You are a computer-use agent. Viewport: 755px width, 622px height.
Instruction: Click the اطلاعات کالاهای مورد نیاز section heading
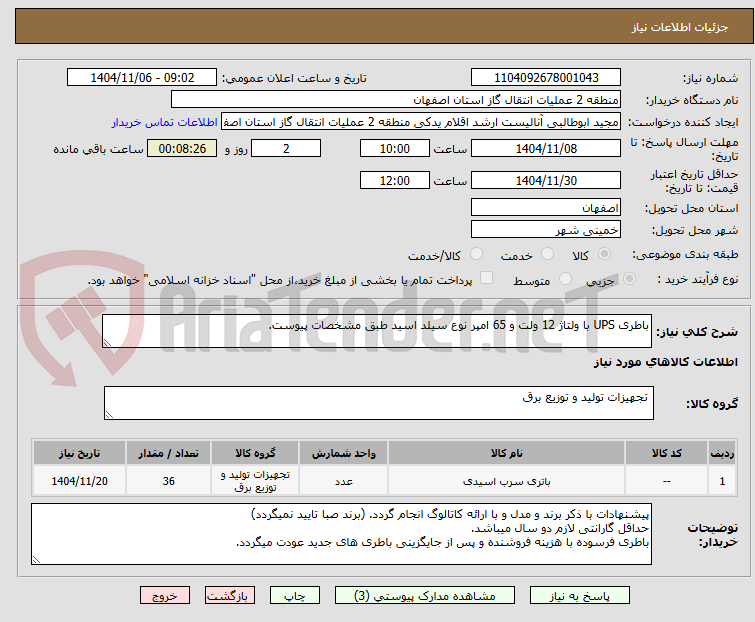pyautogui.click(x=665, y=362)
